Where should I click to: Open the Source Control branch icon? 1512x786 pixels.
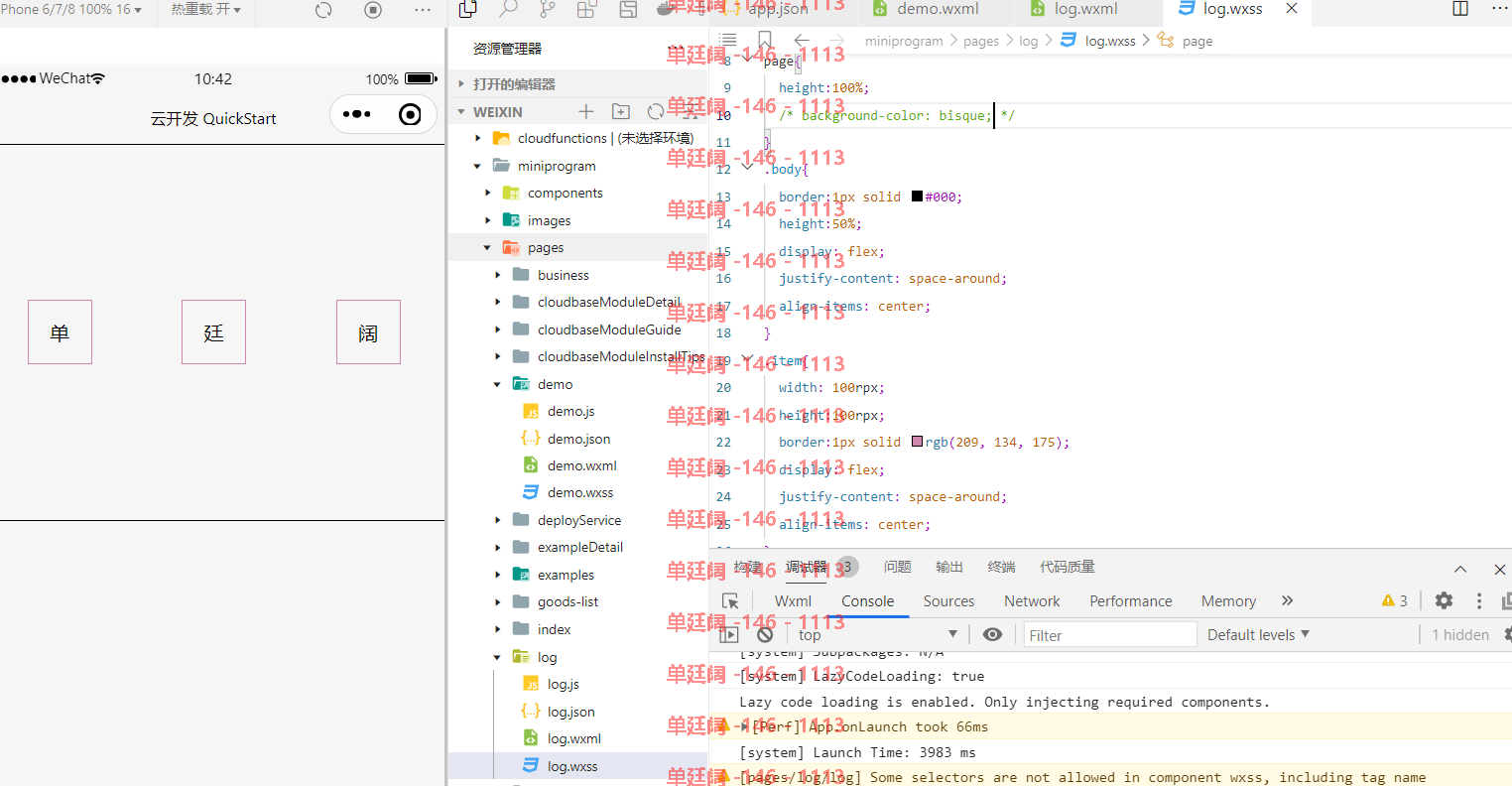click(x=547, y=9)
